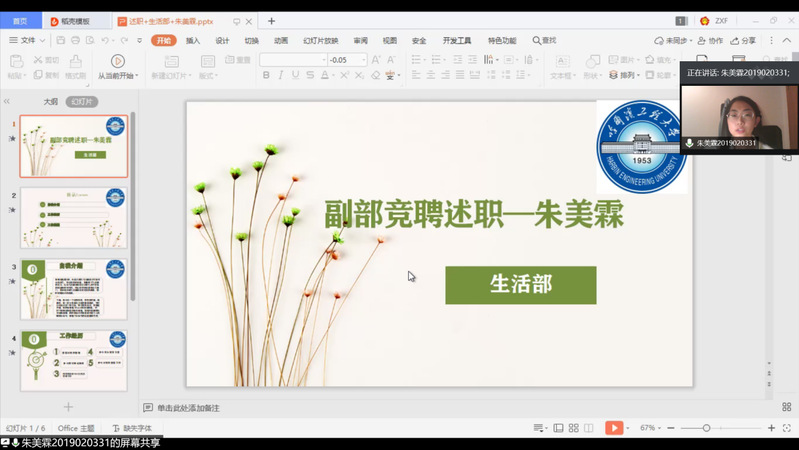Toggle italic formatting
The image size is (799, 450).
[281, 75]
